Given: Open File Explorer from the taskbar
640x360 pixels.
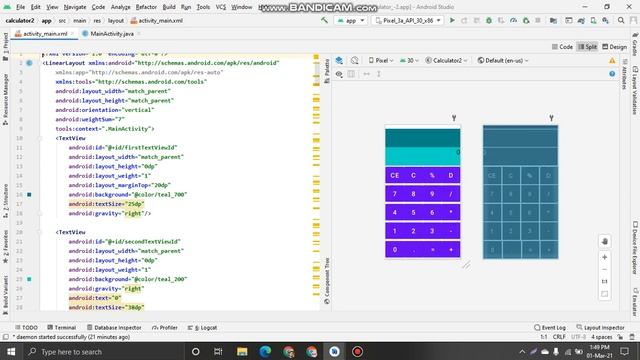Looking at the screenshot, I should tap(242, 351).
